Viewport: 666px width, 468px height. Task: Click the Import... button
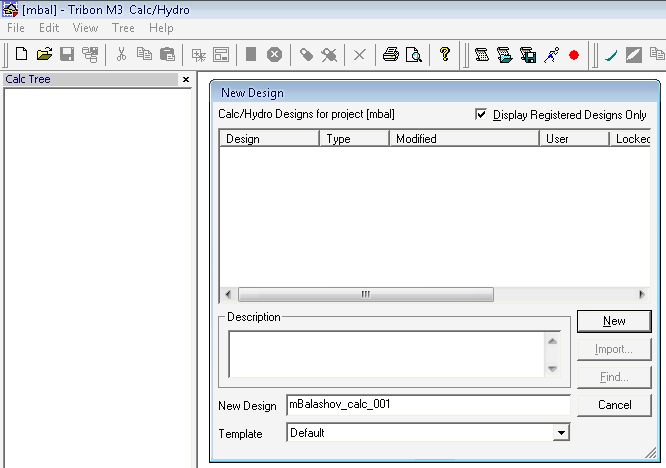pos(614,350)
